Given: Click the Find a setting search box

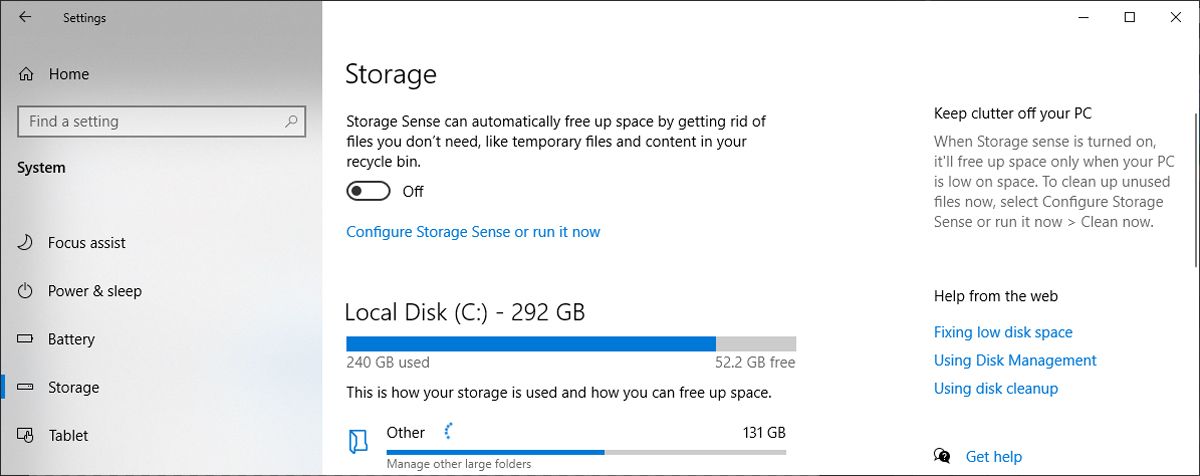Looking at the screenshot, I should tap(150, 121).
